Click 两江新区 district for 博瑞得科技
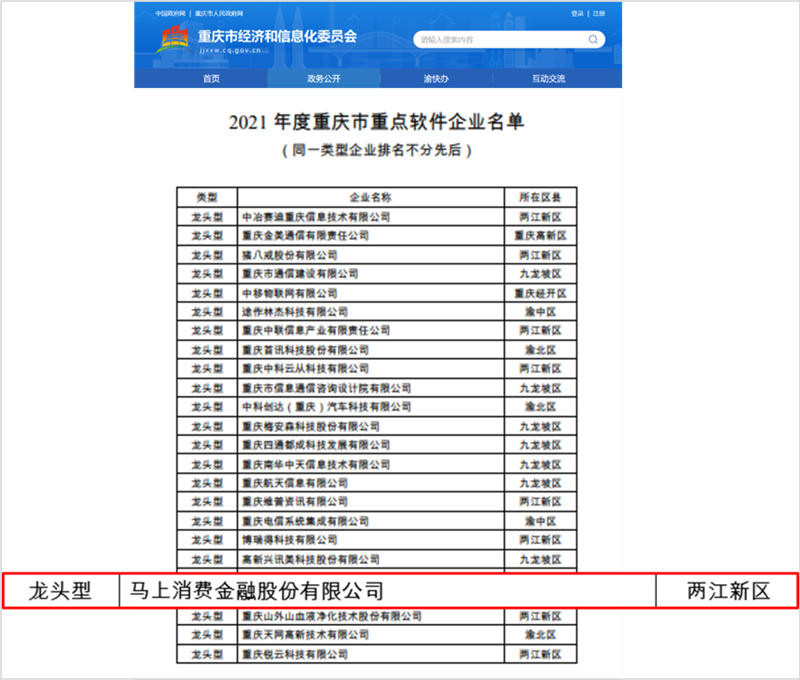Image resolution: width=800 pixels, height=680 pixels. (540, 540)
